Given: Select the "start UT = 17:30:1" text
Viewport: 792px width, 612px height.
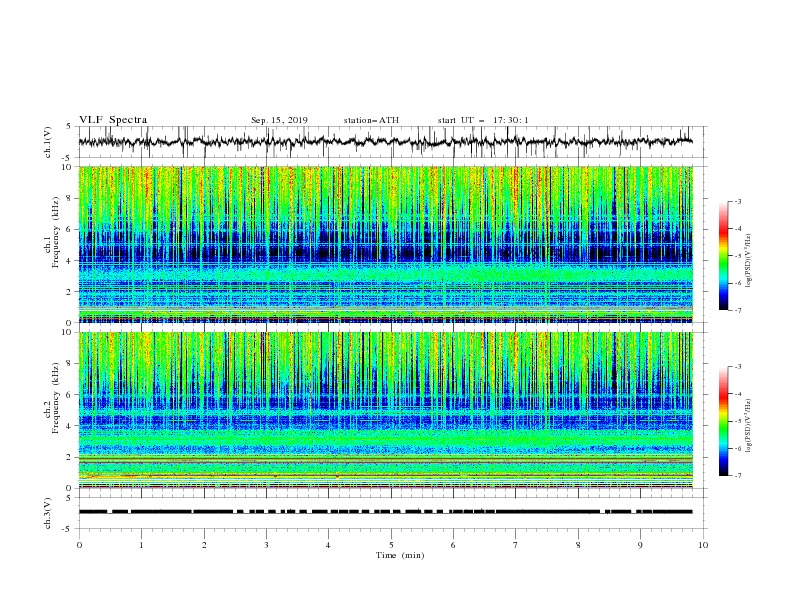Looking at the screenshot, I should click(483, 120).
